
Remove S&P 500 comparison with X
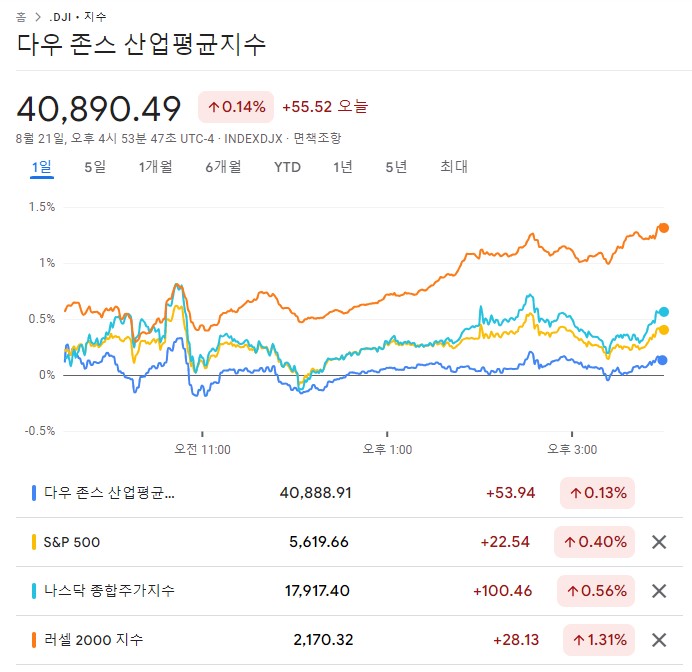[x=659, y=542]
